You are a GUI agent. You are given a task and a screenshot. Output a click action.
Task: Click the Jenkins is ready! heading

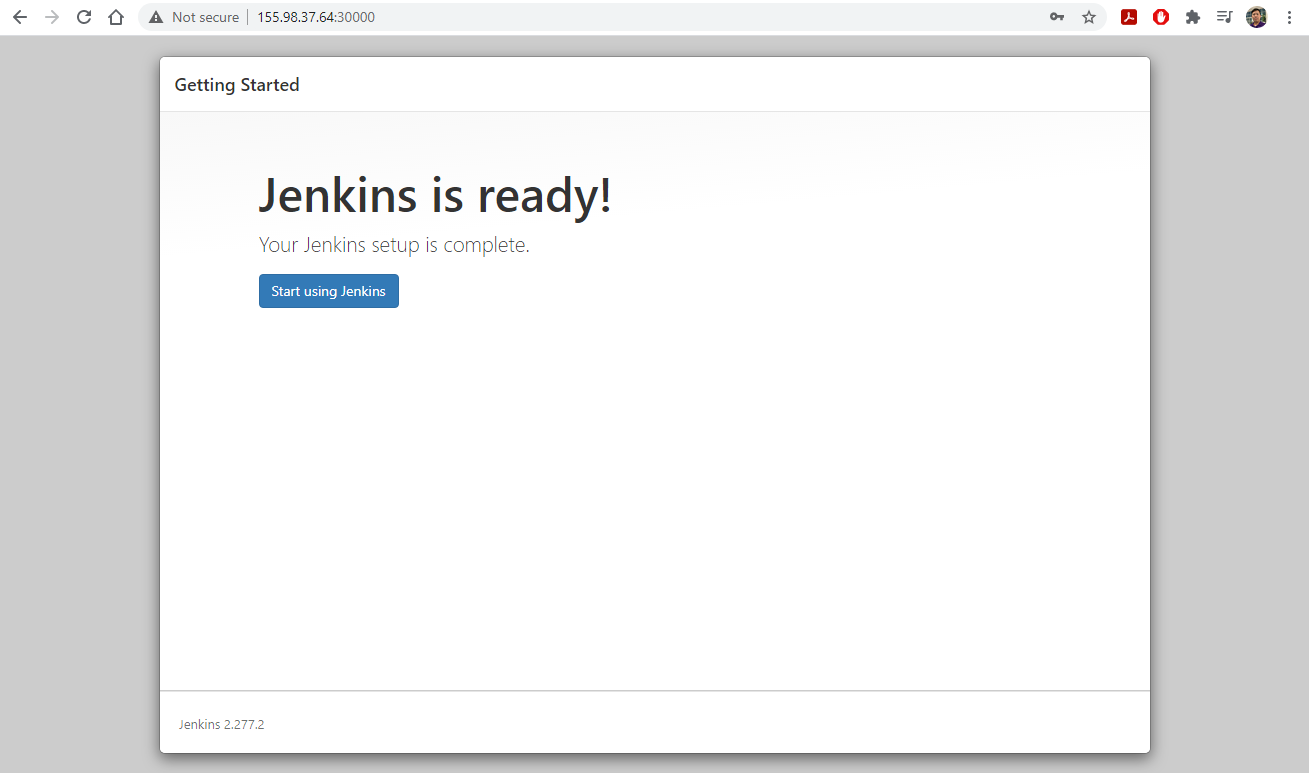[435, 195]
